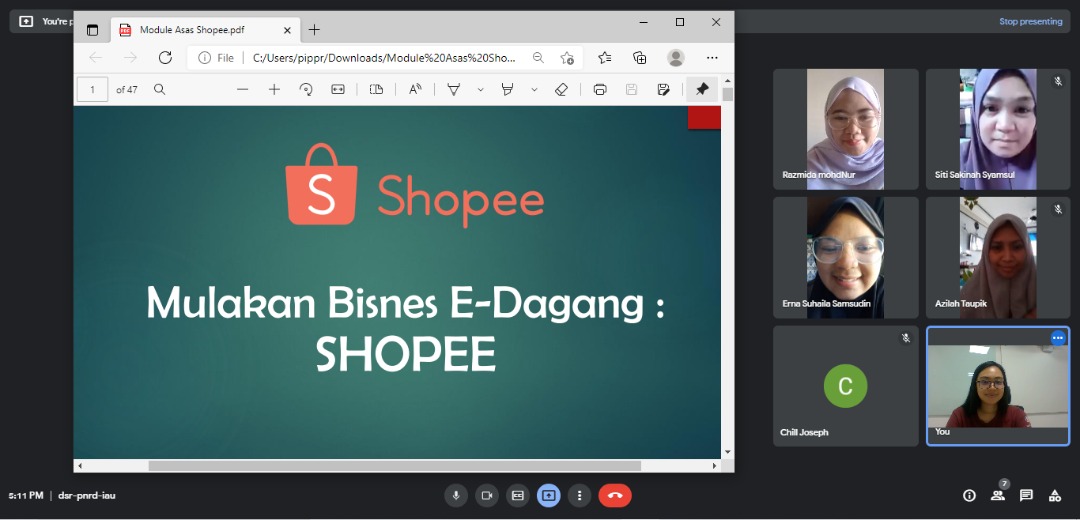
Task: Click the PDF vertical scrollbar down arrow
Action: [x=727, y=453]
